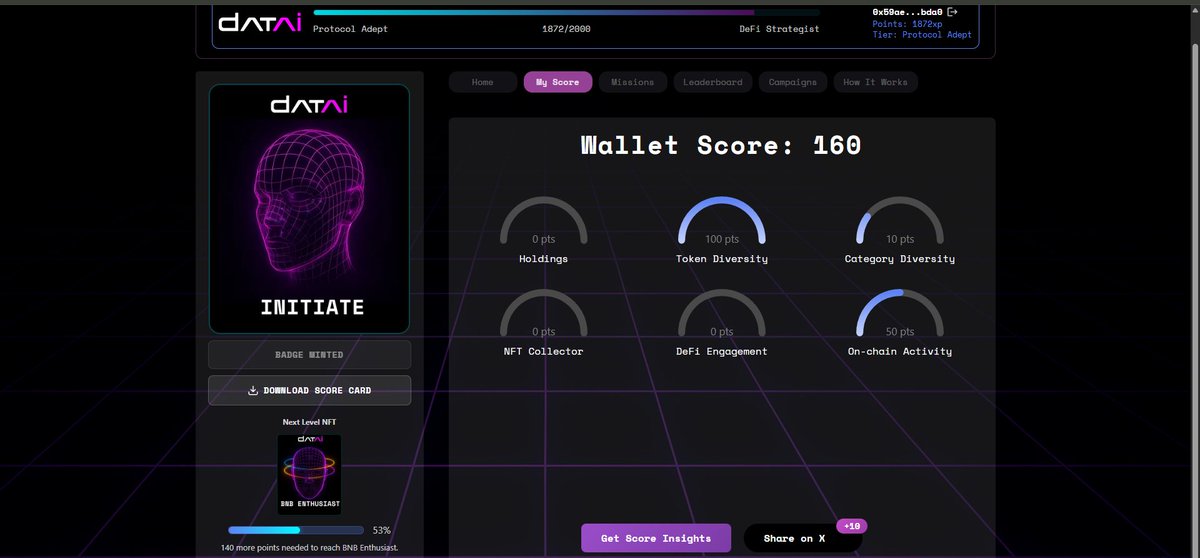Screen dimensions: 1200x558
Task: Click the 'DeFi Strategist' label in header
Action: pos(779,29)
